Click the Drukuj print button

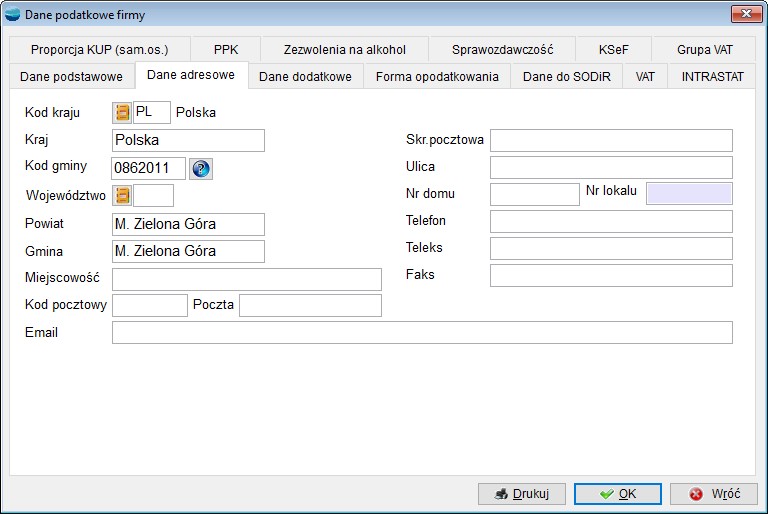(x=522, y=494)
